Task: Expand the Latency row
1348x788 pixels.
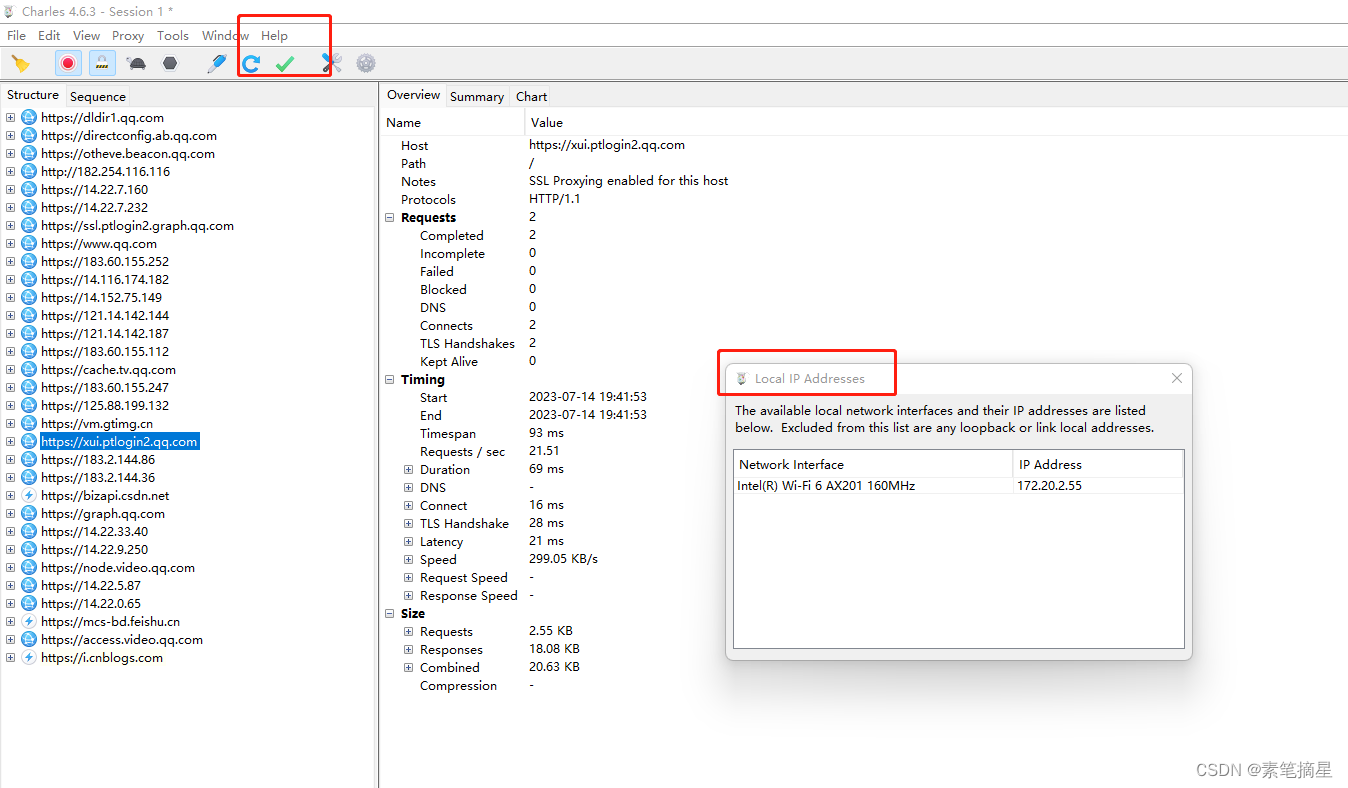Action: 409,541
